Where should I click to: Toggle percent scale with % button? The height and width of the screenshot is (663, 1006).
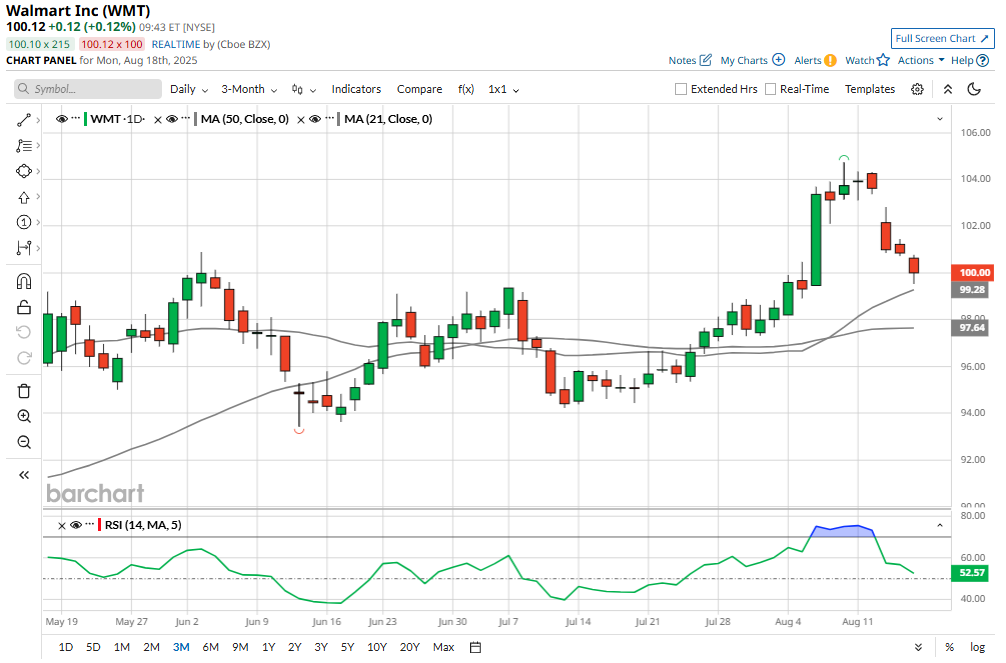(950, 647)
